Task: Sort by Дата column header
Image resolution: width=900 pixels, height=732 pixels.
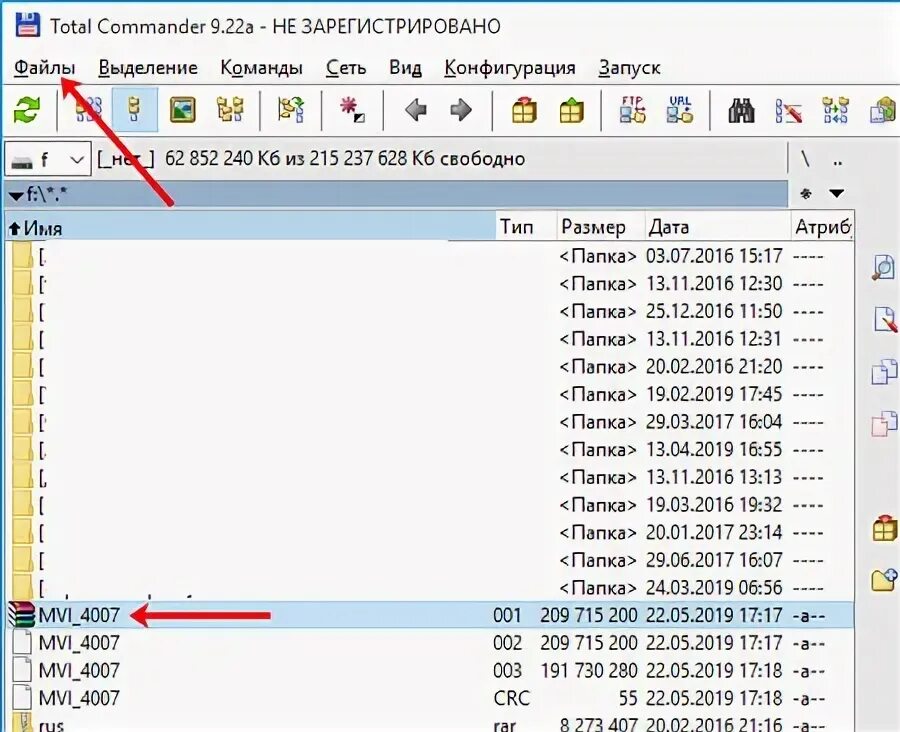Action: point(717,227)
